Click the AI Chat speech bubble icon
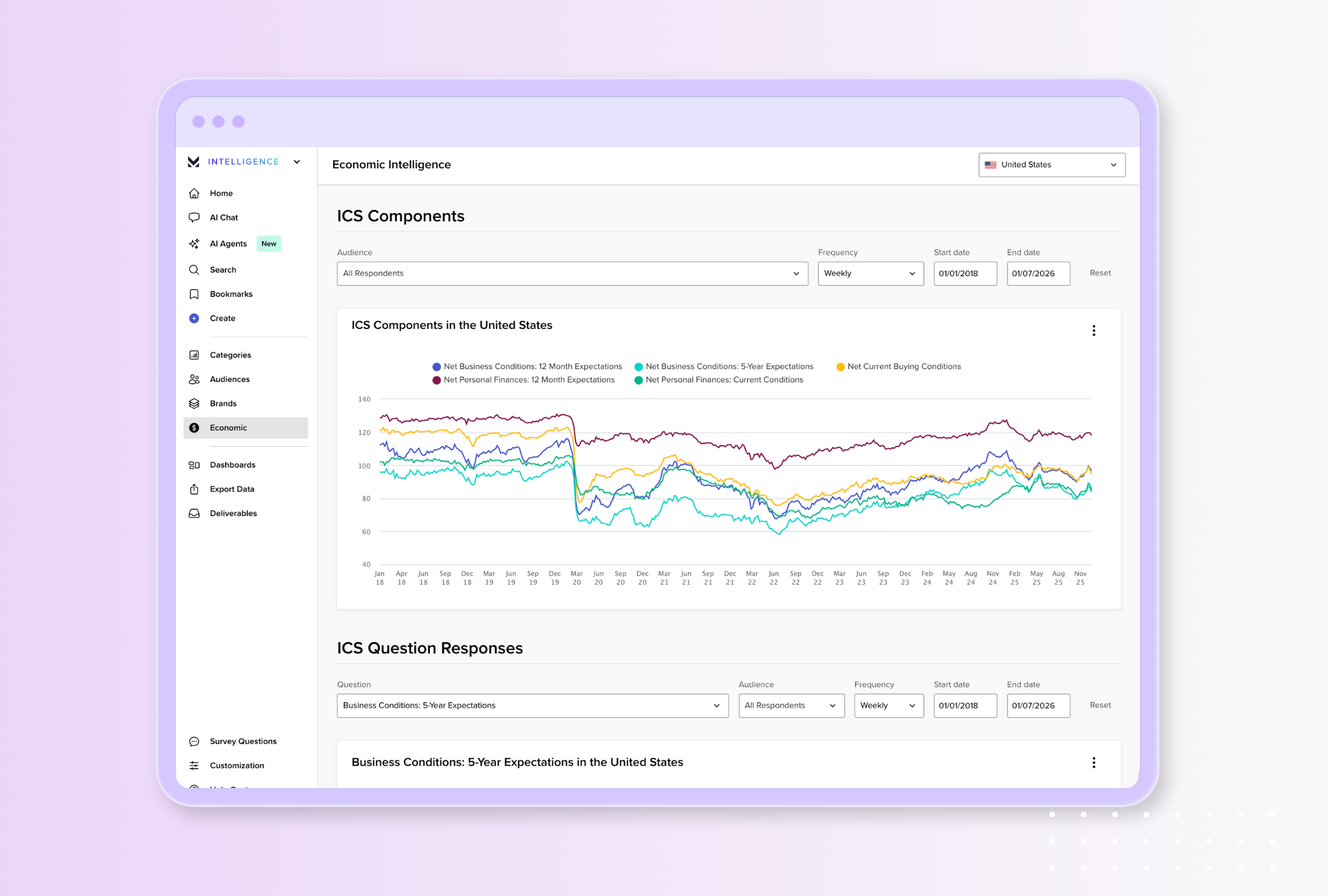1328x896 pixels. pos(194,217)
